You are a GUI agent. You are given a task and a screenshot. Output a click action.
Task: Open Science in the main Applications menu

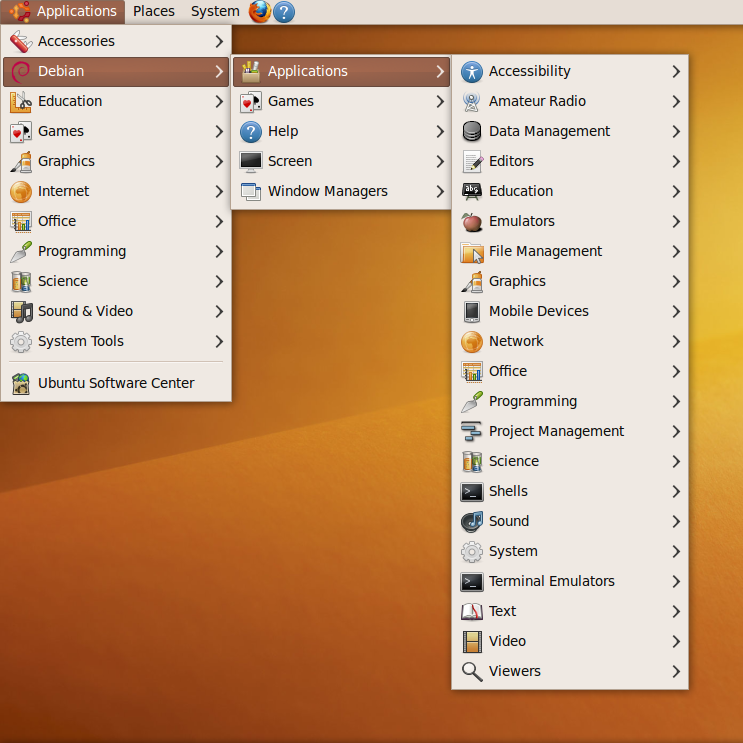116,281
